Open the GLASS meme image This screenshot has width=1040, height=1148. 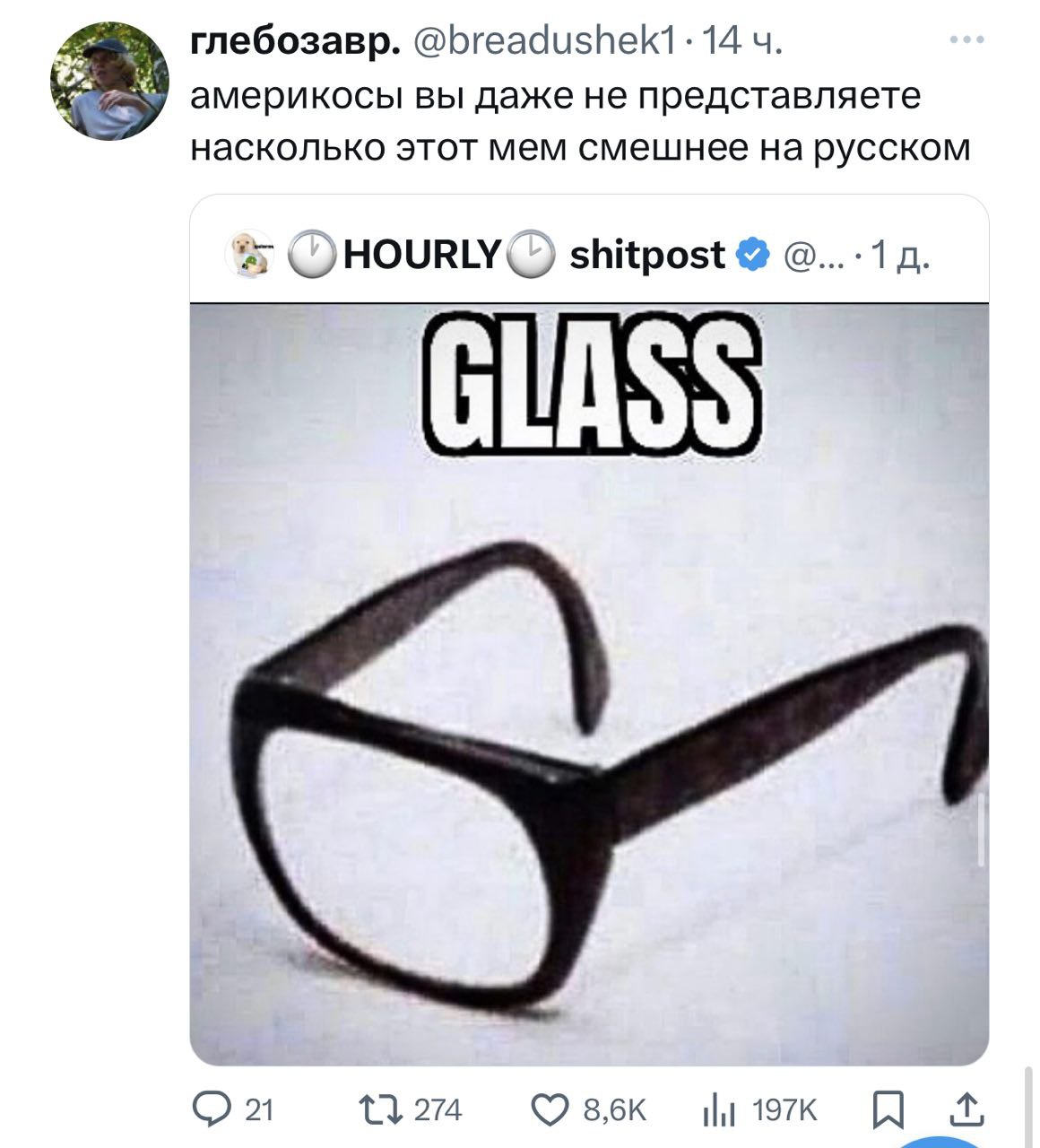coord(589,684)
